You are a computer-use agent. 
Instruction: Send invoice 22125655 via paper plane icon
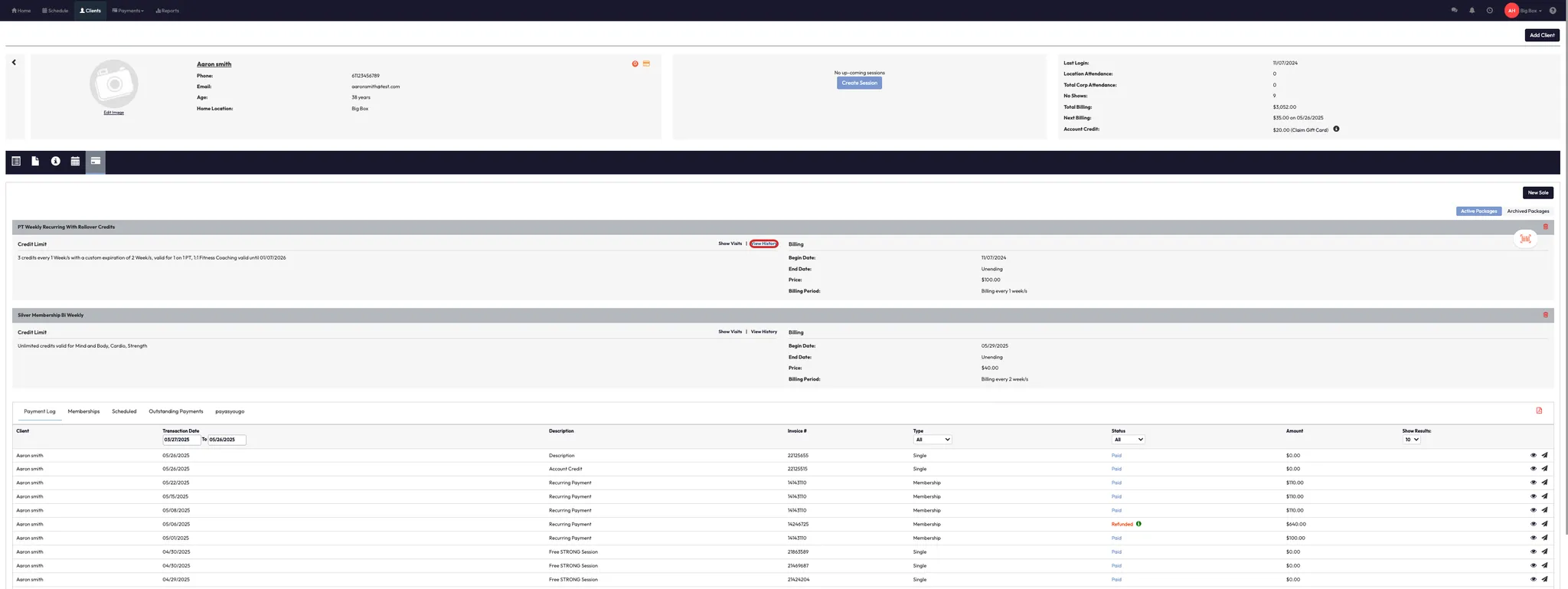click(1544, 455)
